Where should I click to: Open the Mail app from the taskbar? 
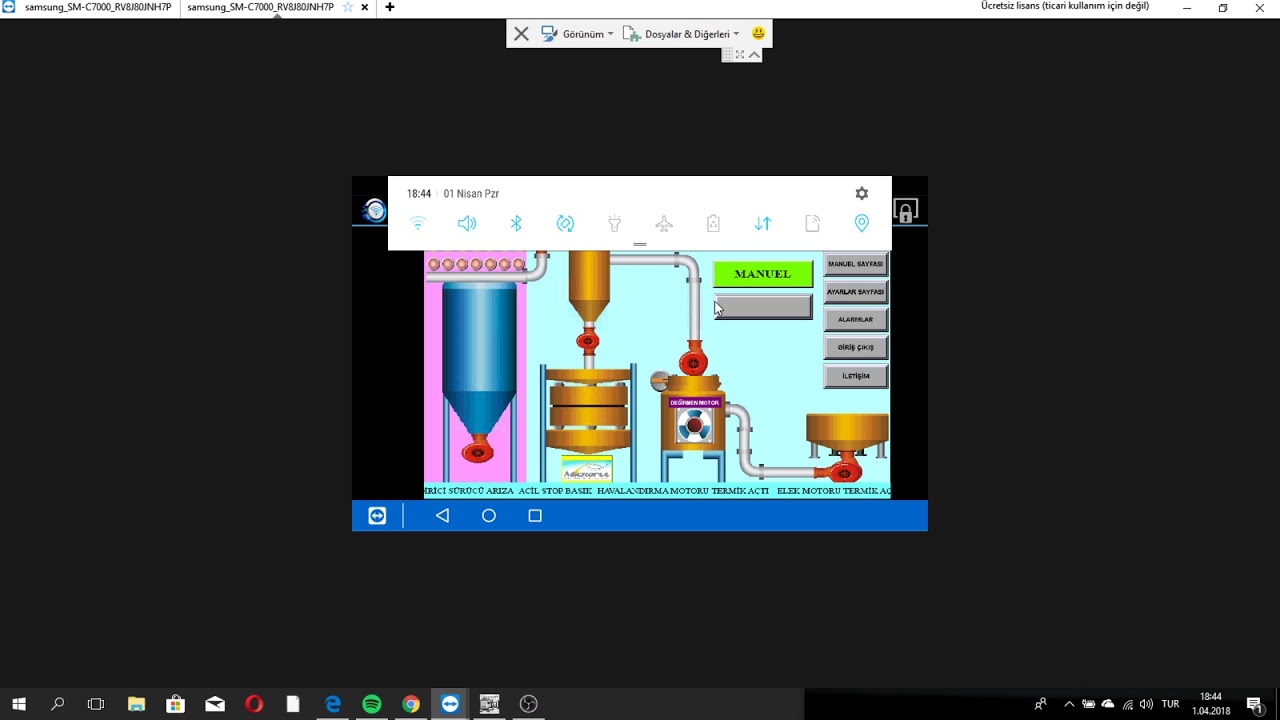[x=215, y=704]
